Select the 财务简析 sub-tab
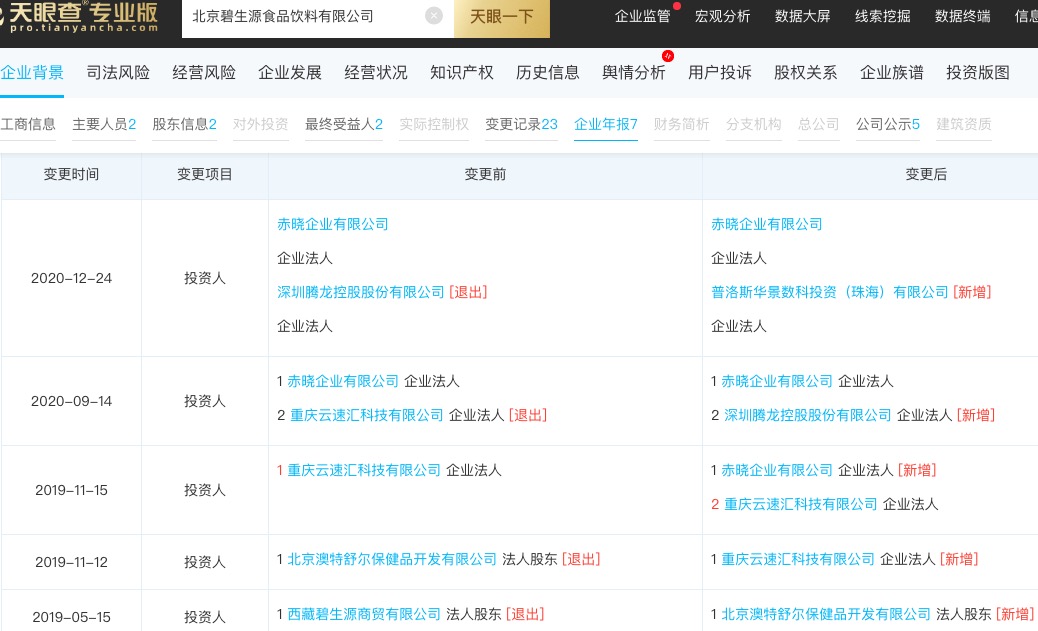Image resolution: width=1038 pixels, height=631 pixels. [682, 124]
